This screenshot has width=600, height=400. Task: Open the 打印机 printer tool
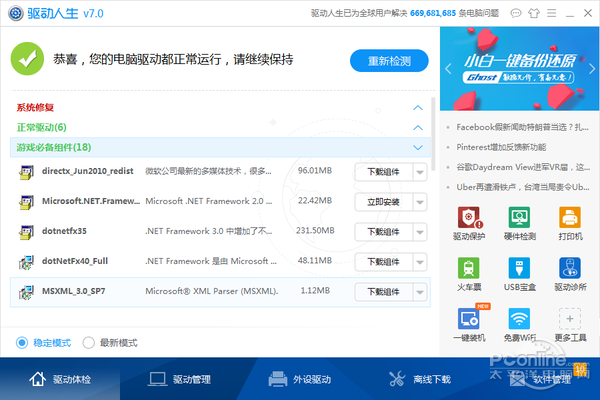tap(570, 224)
